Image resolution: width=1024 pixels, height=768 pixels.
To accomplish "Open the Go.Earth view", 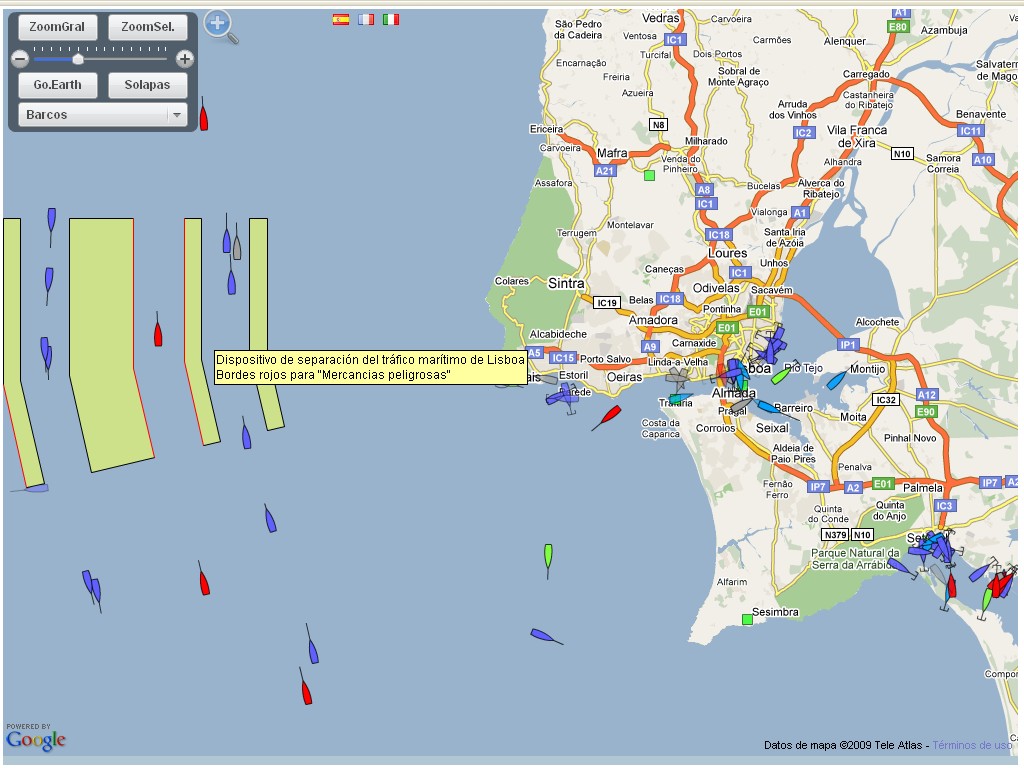I will tap(57, 85).
